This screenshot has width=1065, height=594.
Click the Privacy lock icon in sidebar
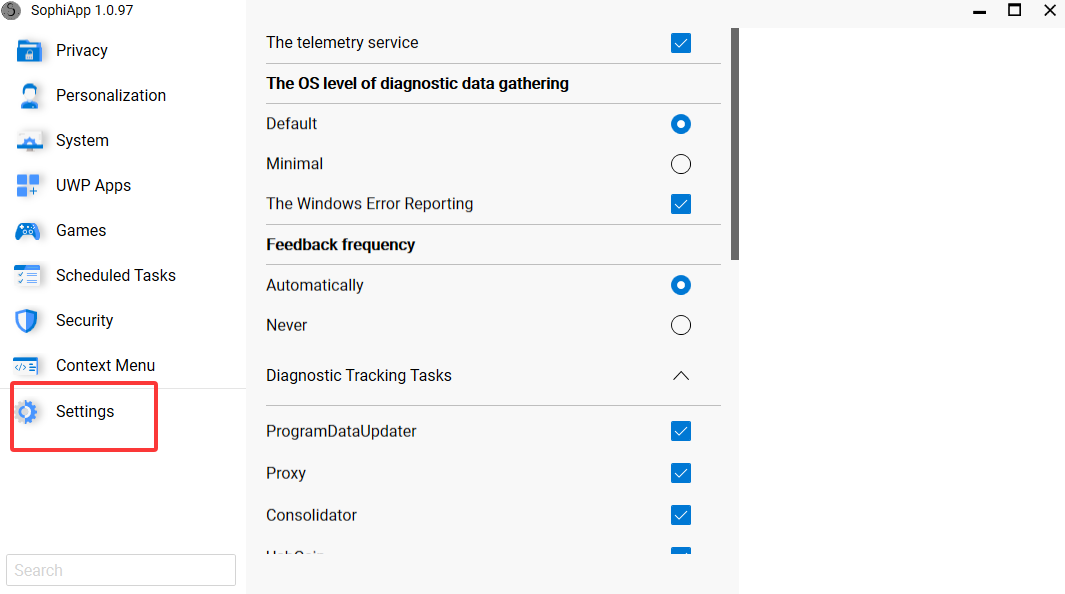[28, 51]
